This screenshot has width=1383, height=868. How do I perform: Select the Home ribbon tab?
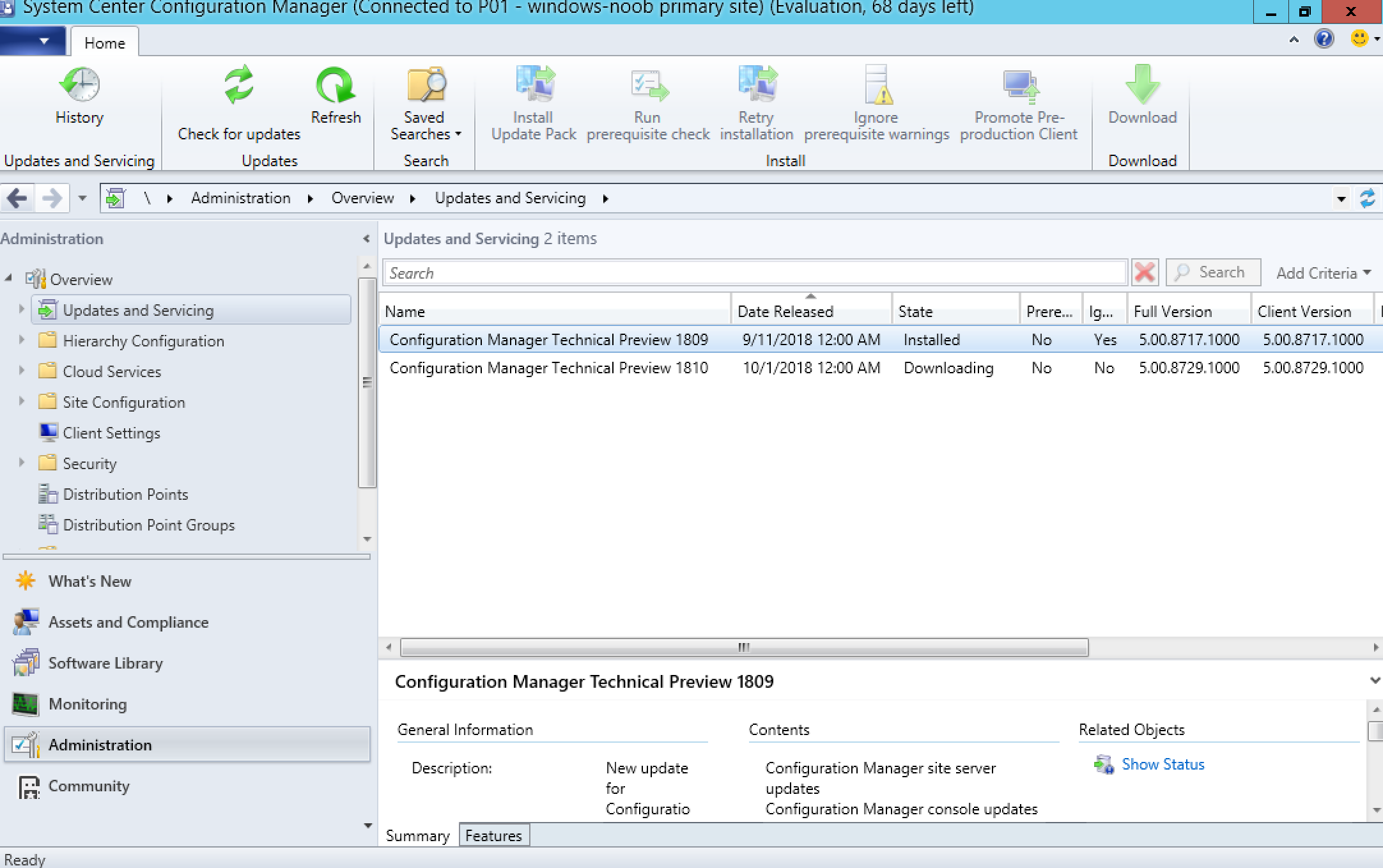[105, 42]
